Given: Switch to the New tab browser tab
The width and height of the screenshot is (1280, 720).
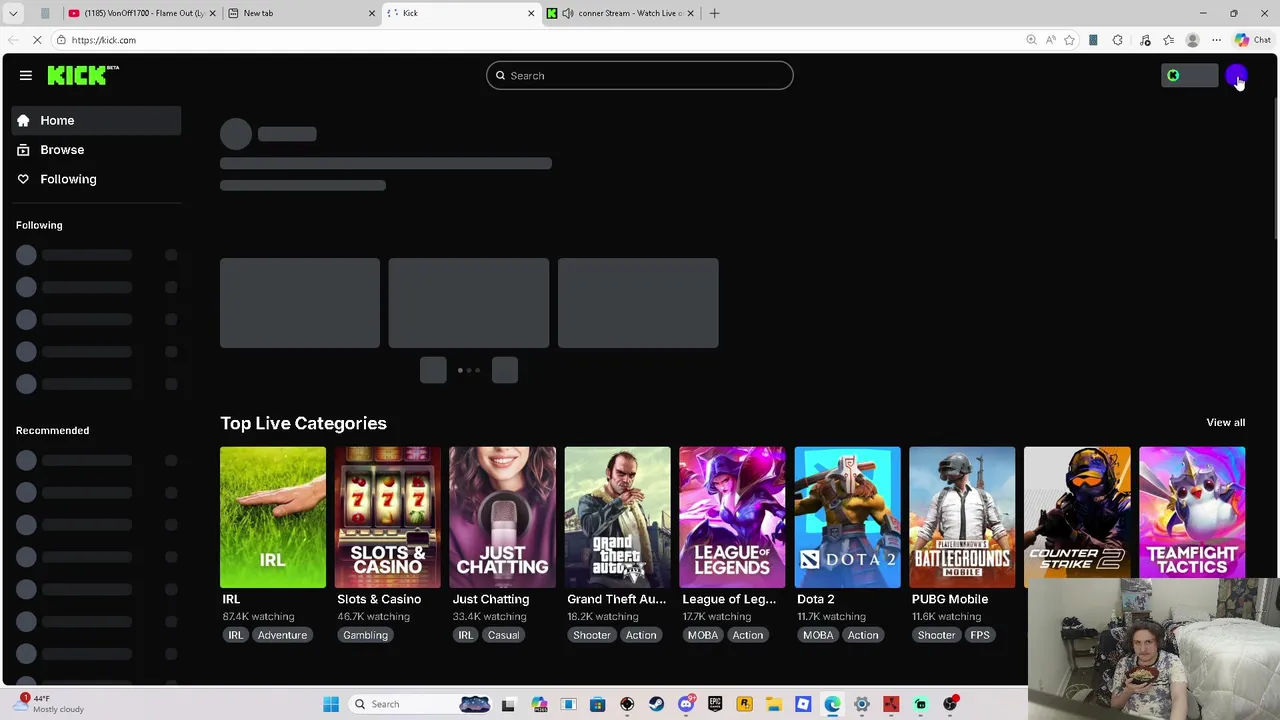Looking at the screenshot, I should (x=300, y=13).
